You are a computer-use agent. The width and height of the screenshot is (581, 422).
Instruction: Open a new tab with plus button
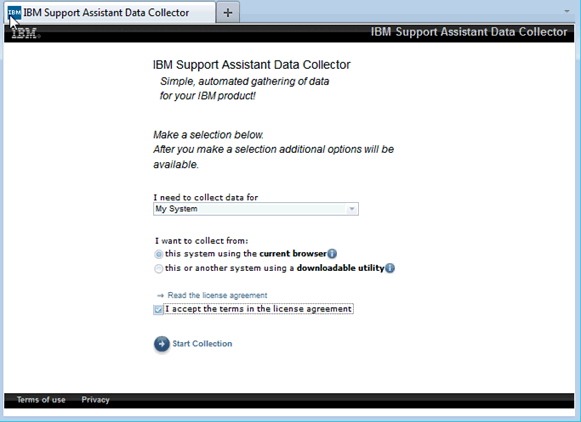point(228,13)
